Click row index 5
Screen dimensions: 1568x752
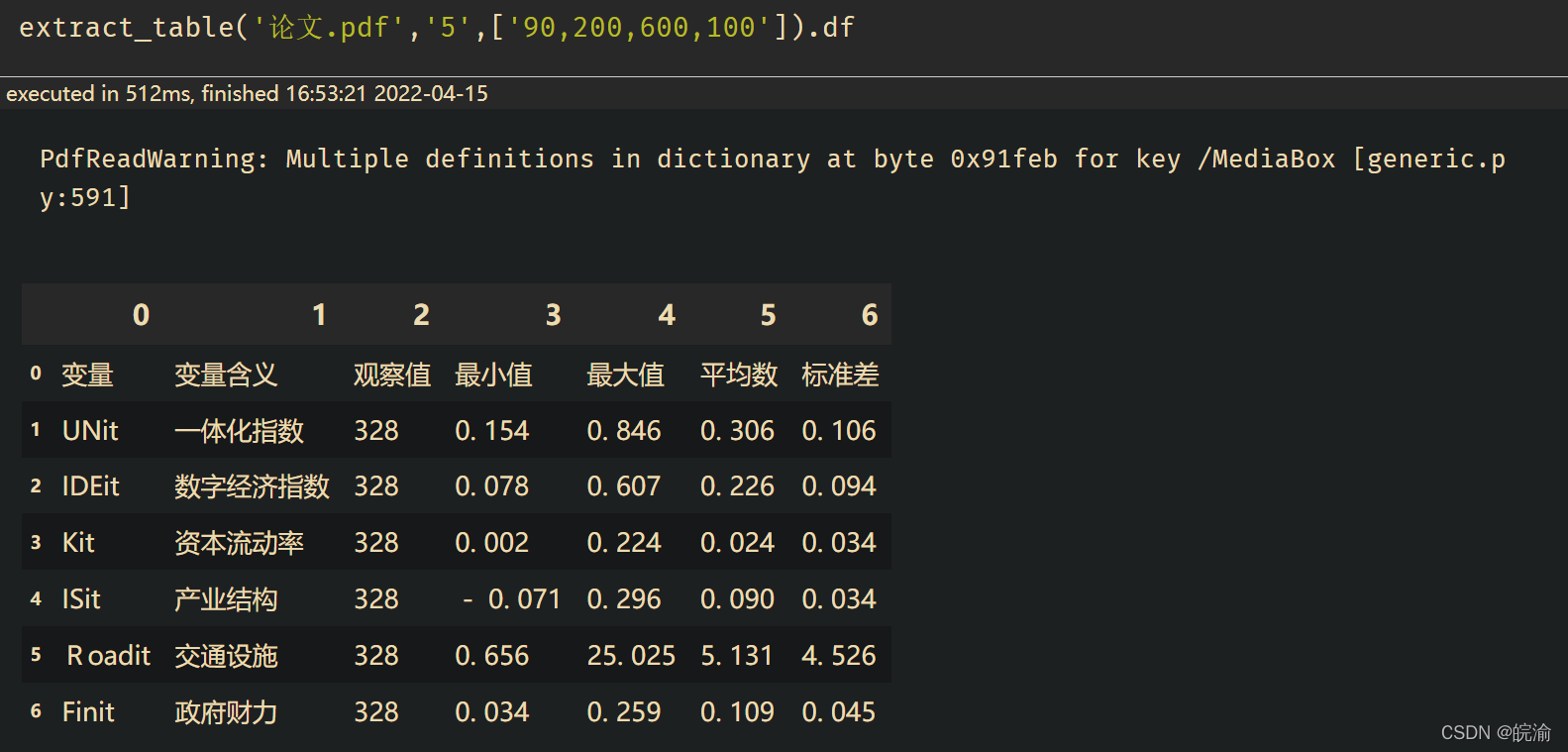pos(36,654)
